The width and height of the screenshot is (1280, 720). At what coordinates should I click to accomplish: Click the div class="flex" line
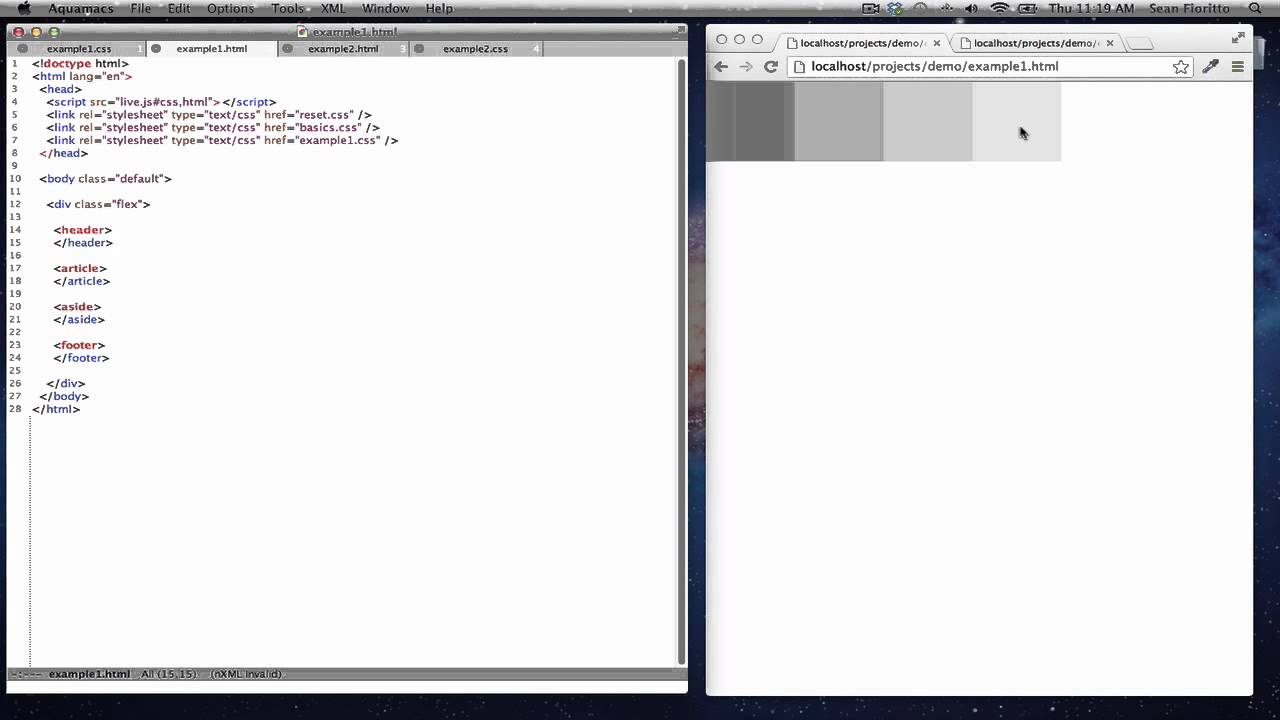(98, 204)
